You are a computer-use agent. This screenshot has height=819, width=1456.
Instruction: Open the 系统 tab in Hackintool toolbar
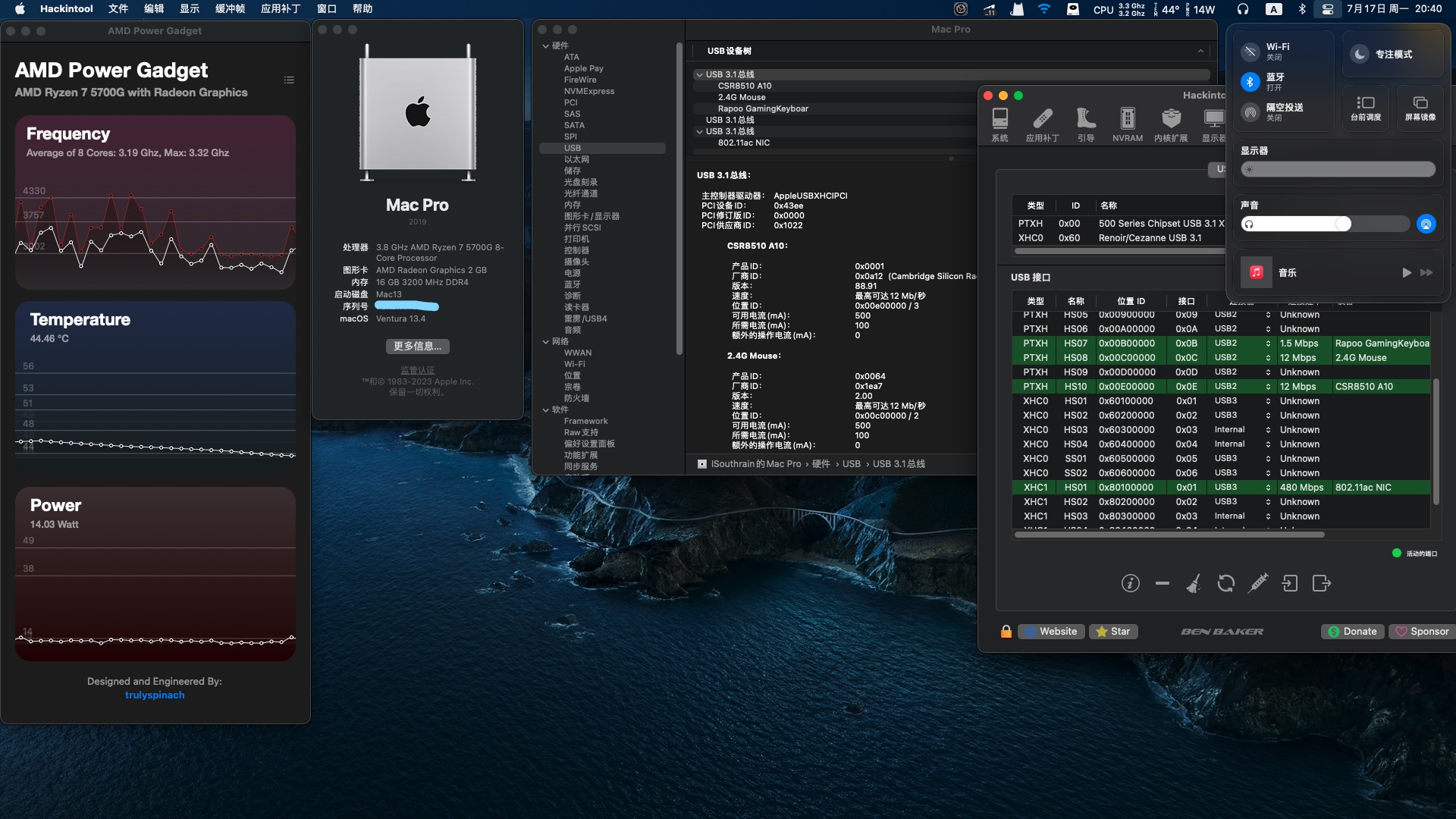pos(1000,124)
